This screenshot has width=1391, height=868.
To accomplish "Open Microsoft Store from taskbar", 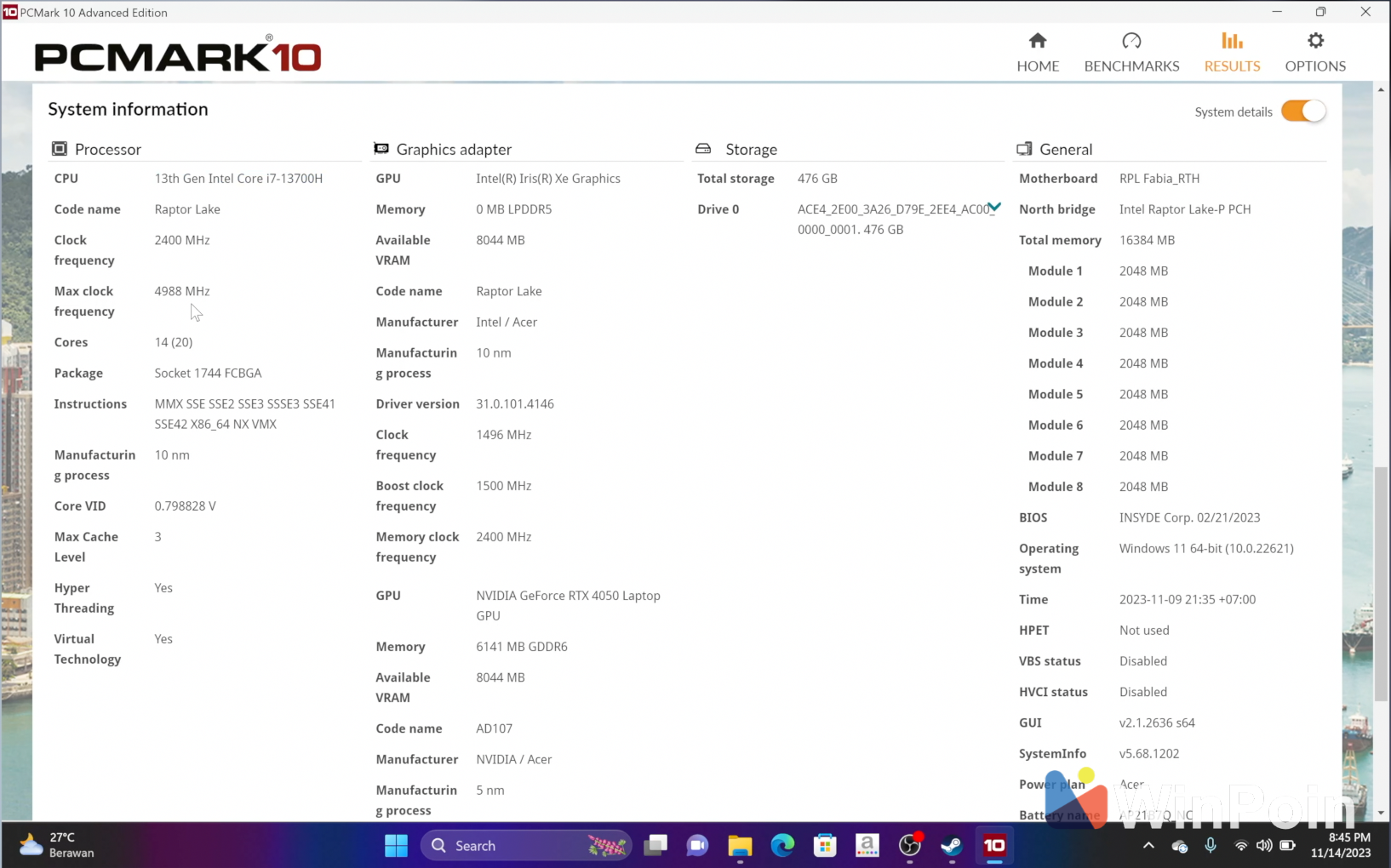I will click(825, 846).
